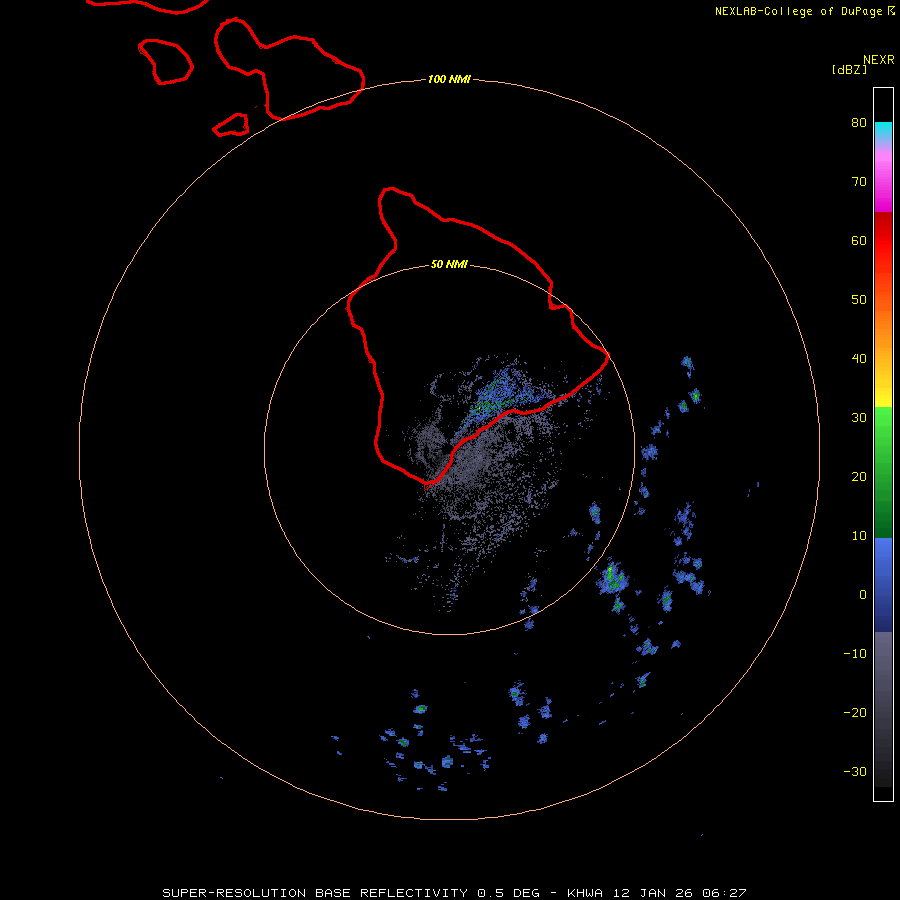This screenshot has width=900, height=900.
Task: Click the dBZ unit label above the scale
Action: pyautogui.click(x=849, y=69)
